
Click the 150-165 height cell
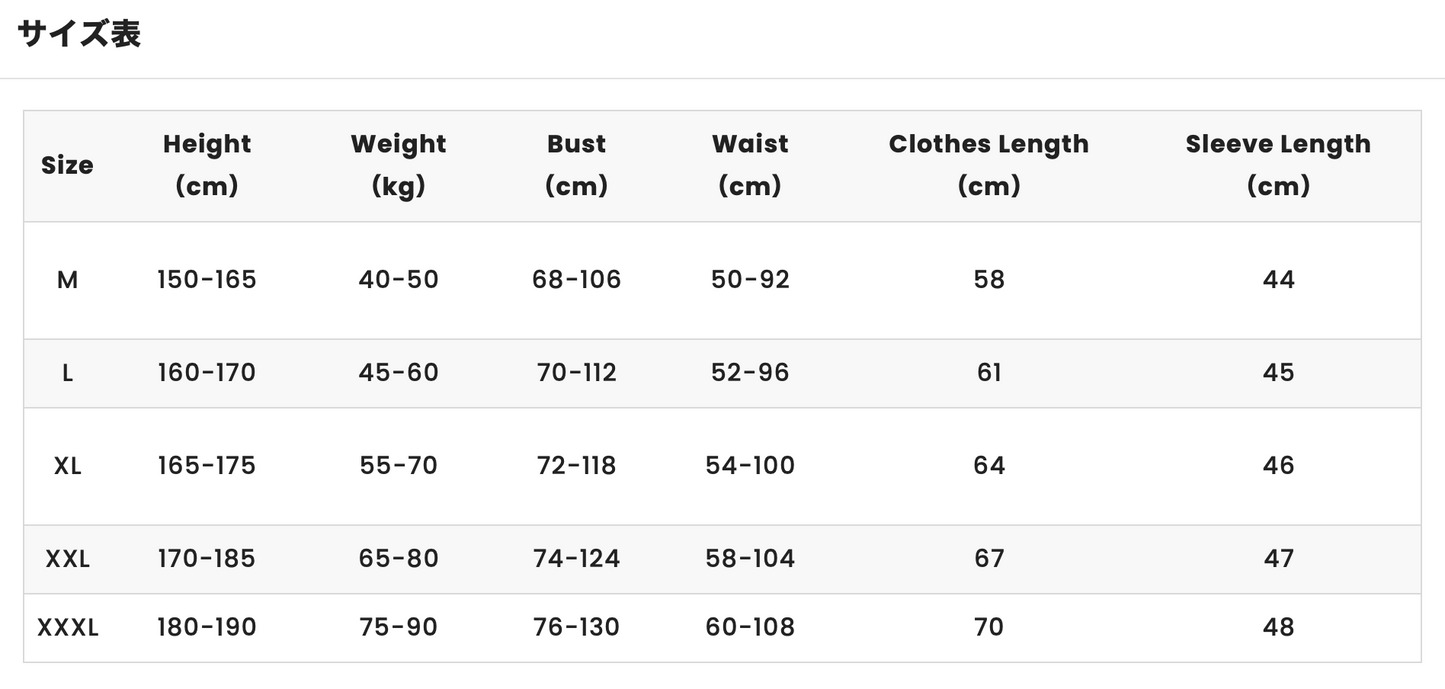[x=207, y=280]
